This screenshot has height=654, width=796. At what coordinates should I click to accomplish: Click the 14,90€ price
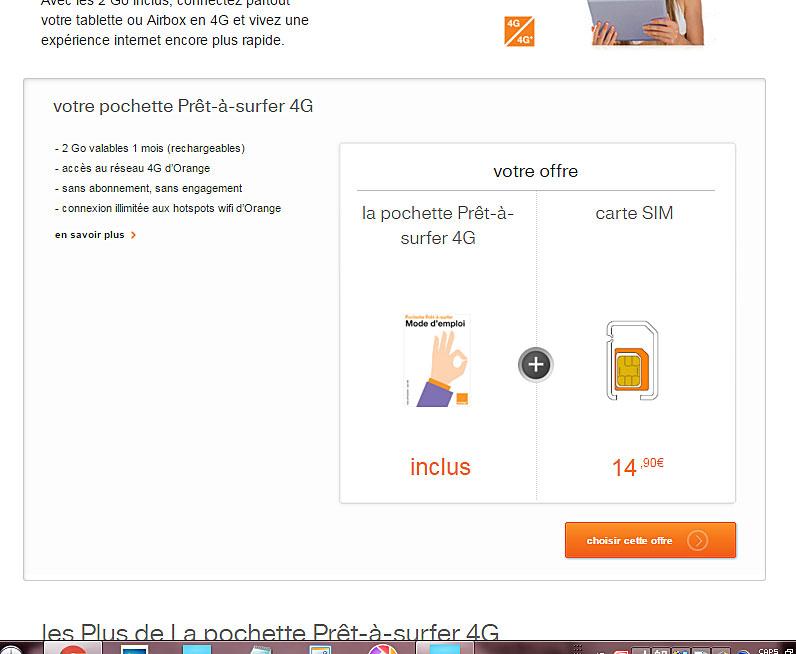(637, 467)
